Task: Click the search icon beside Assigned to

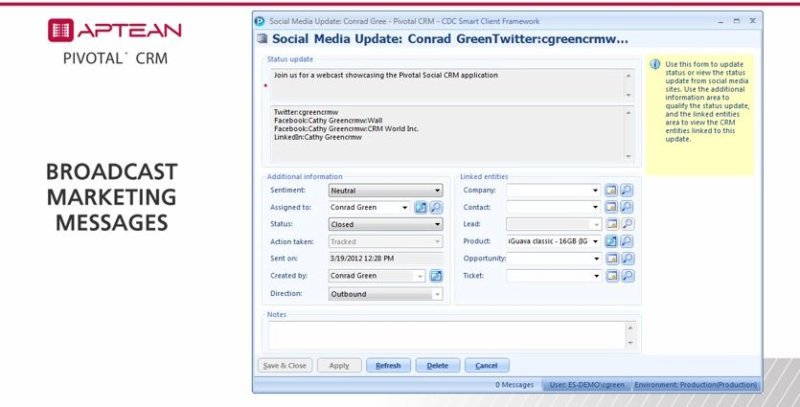Action: [435, 207]
